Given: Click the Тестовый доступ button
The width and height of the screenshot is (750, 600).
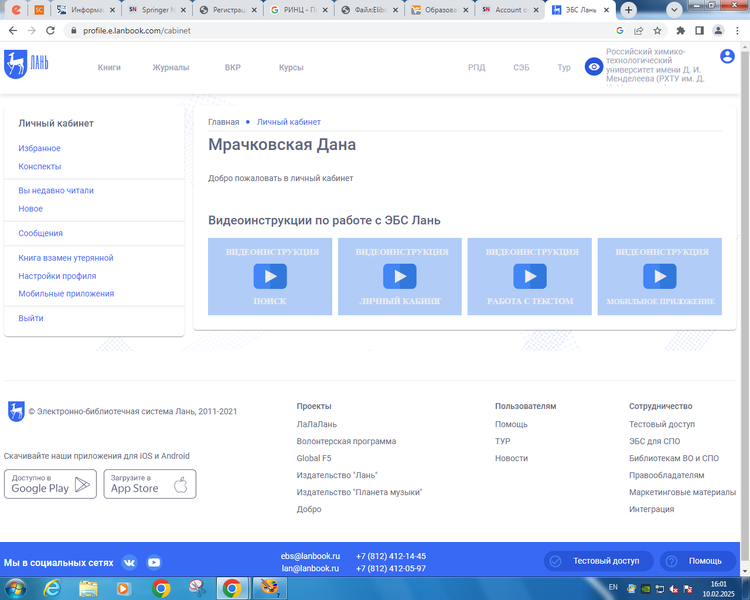Looking at the screenshot, I should [599, 561].
